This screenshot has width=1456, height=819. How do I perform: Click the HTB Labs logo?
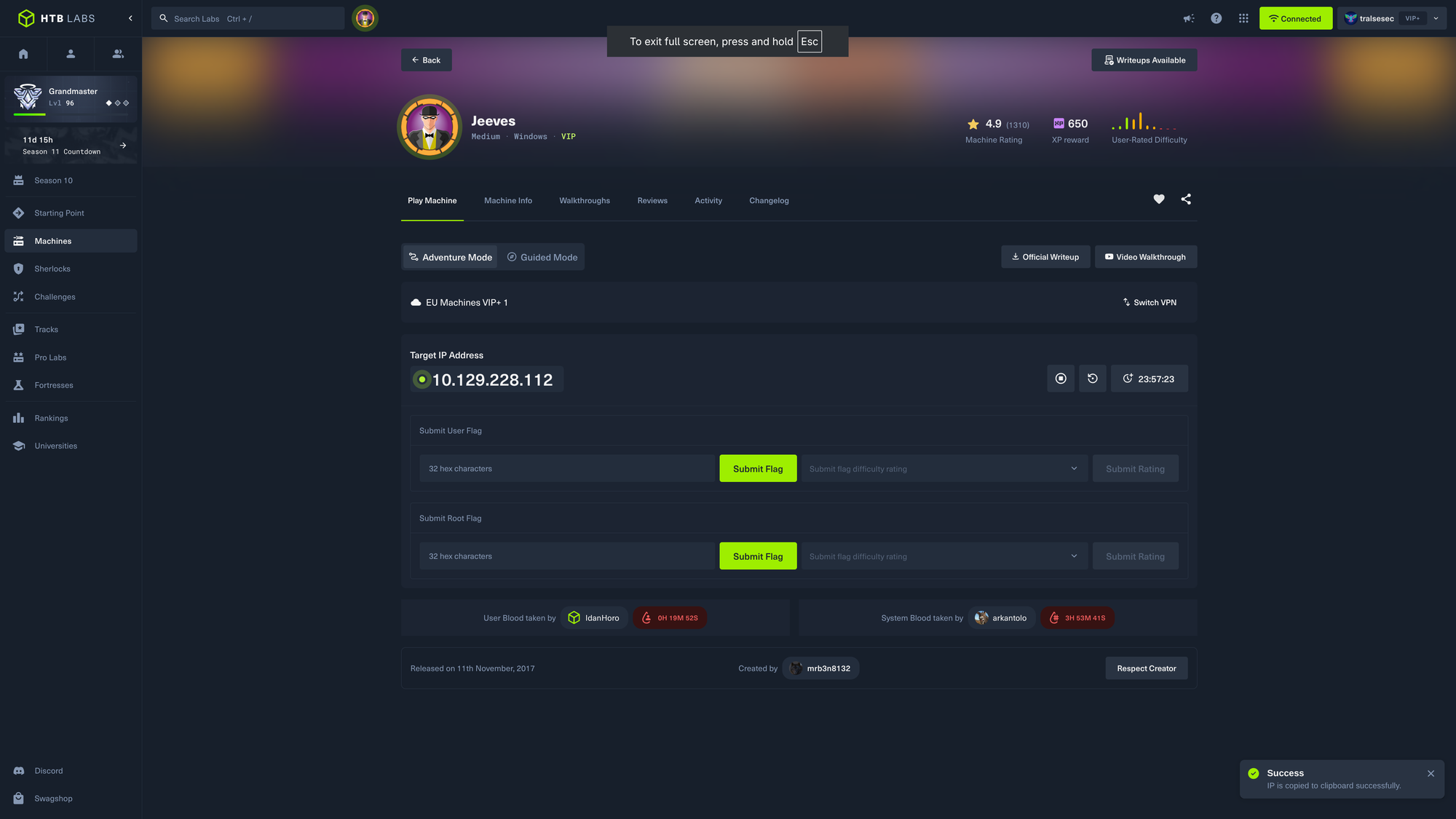(57, 18)
